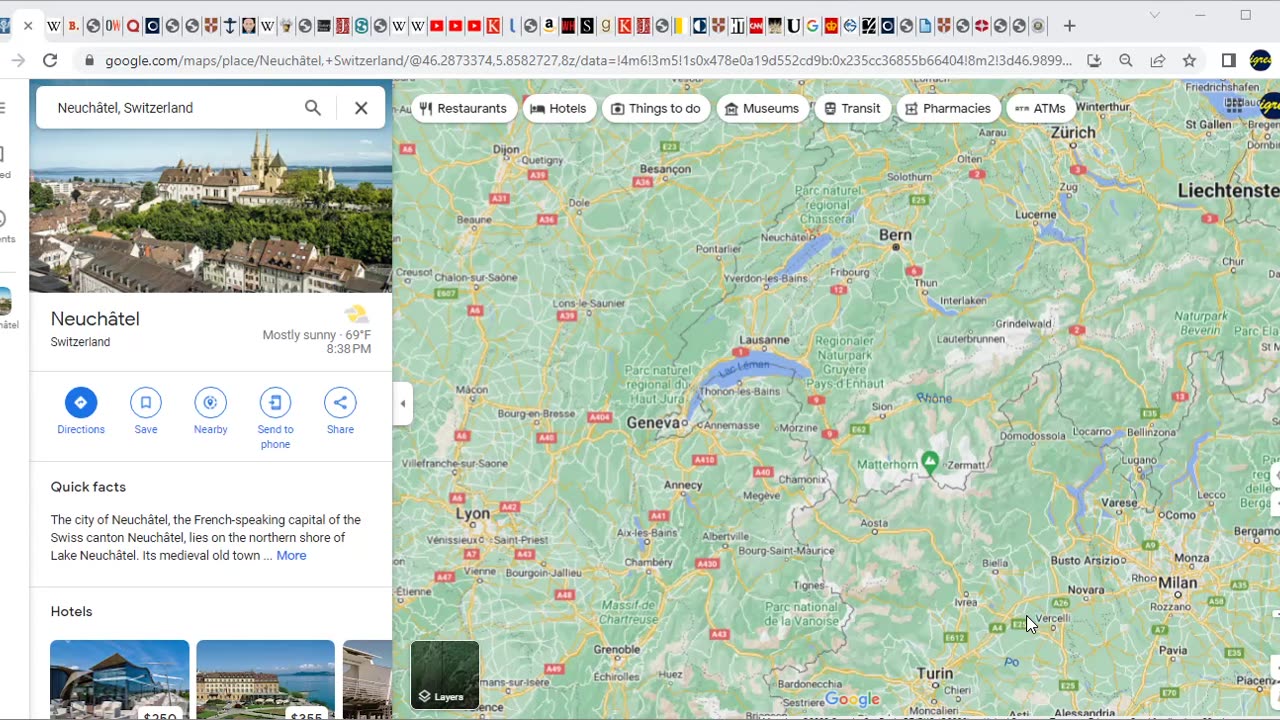
Task: Open a new browser tab
Action: (x=1069, y=26)
